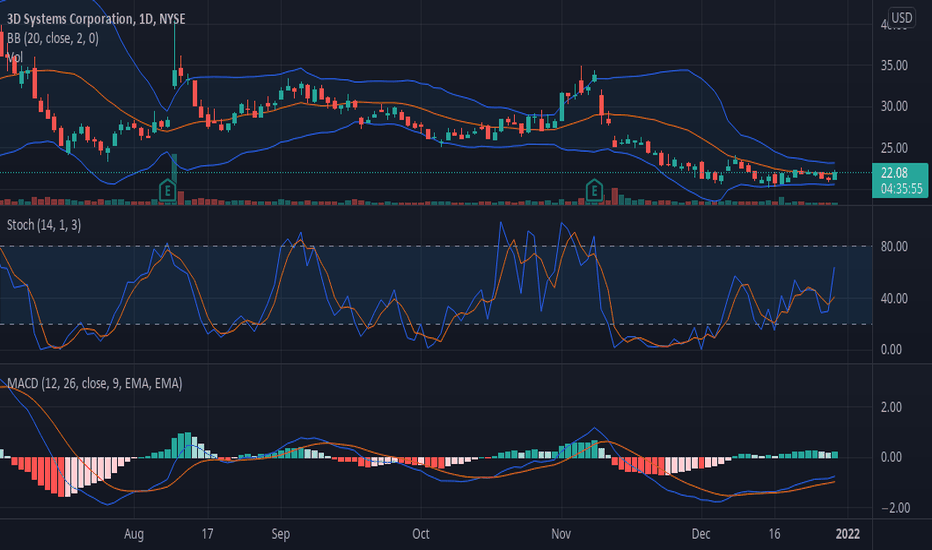Click the current price label 22.08
Screen dimensions: 932x550
pyautogui.click(x=894, y=173)
